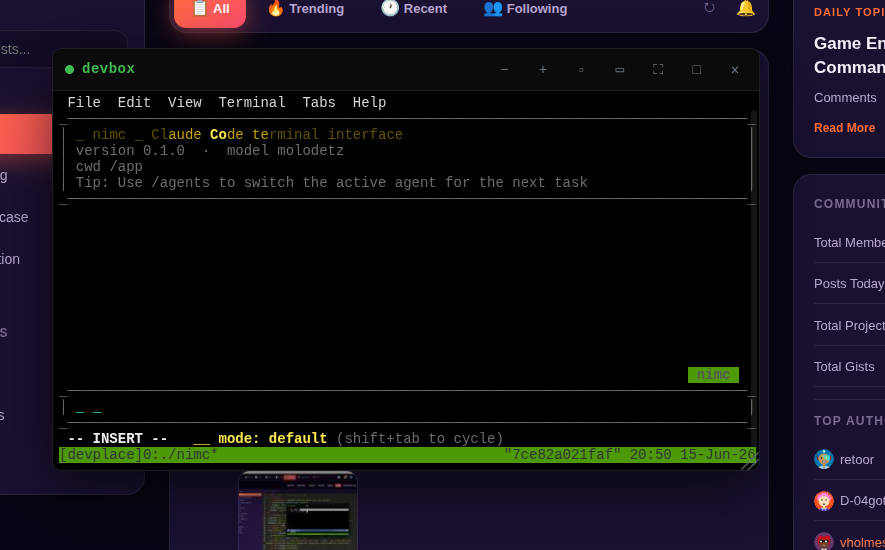Click the 'Total Gists' stat row

849,366
